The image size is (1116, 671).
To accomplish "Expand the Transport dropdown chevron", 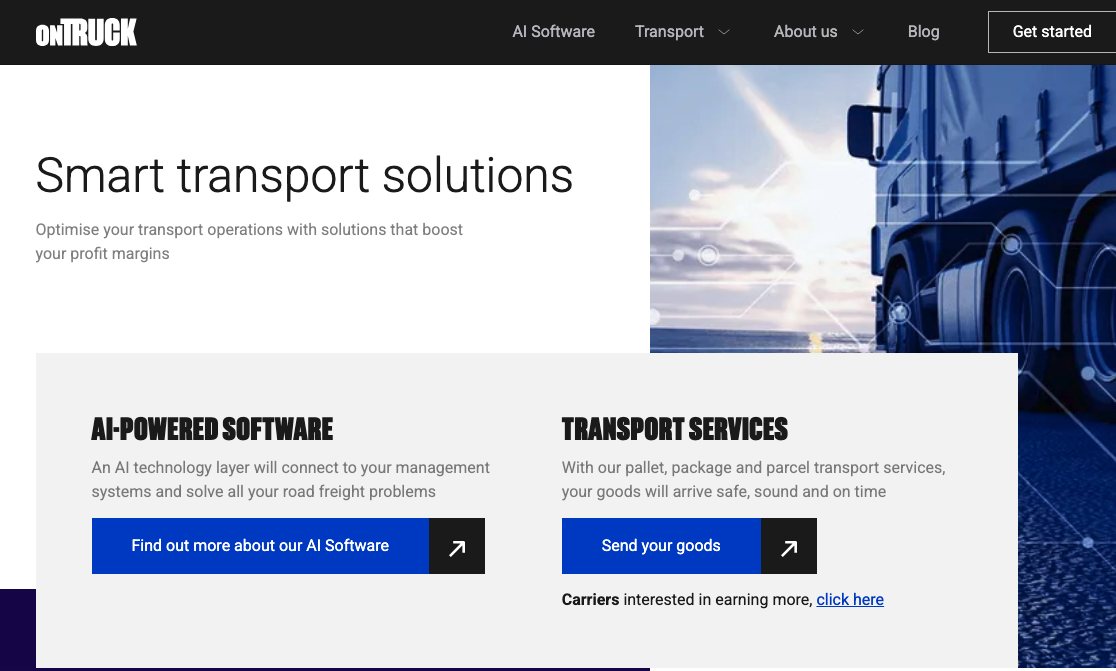I will (724, 32).
